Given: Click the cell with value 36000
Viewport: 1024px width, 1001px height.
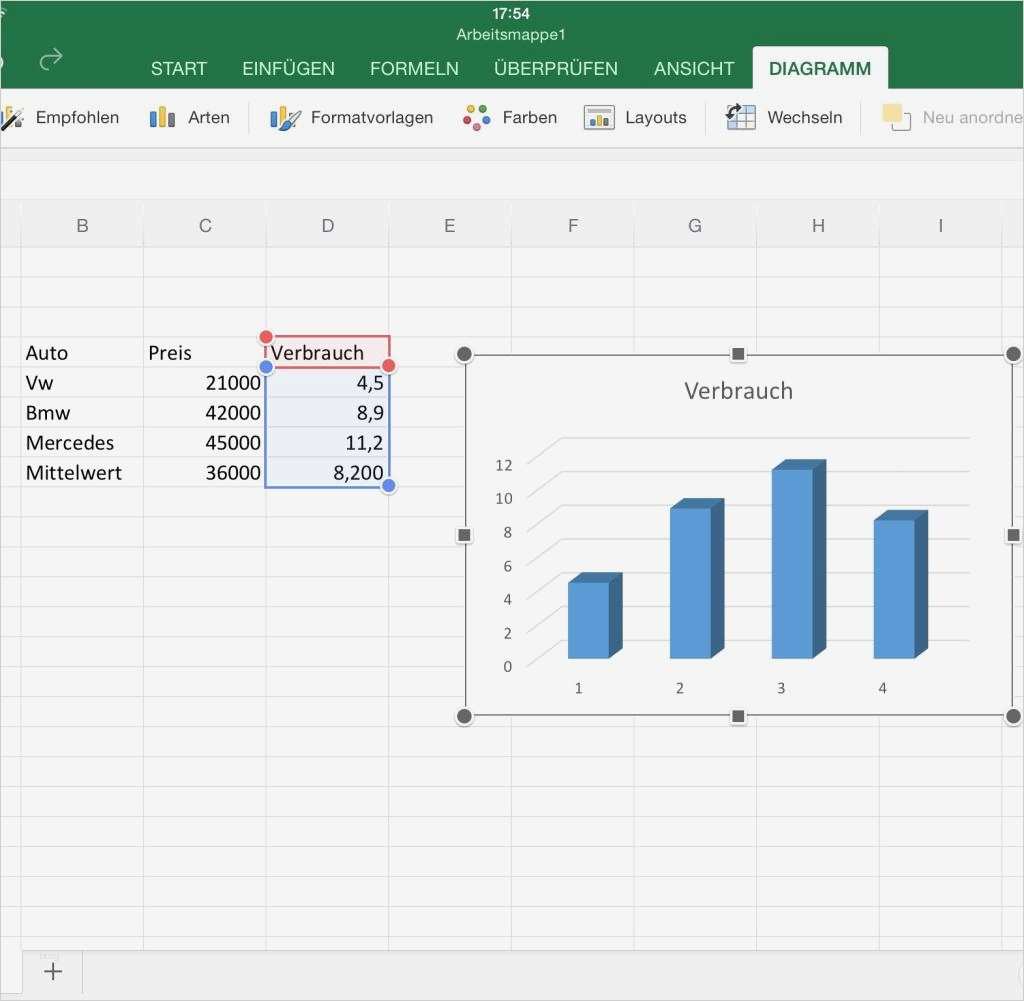Looking at the screenshot, I should (x=205, y=473).
